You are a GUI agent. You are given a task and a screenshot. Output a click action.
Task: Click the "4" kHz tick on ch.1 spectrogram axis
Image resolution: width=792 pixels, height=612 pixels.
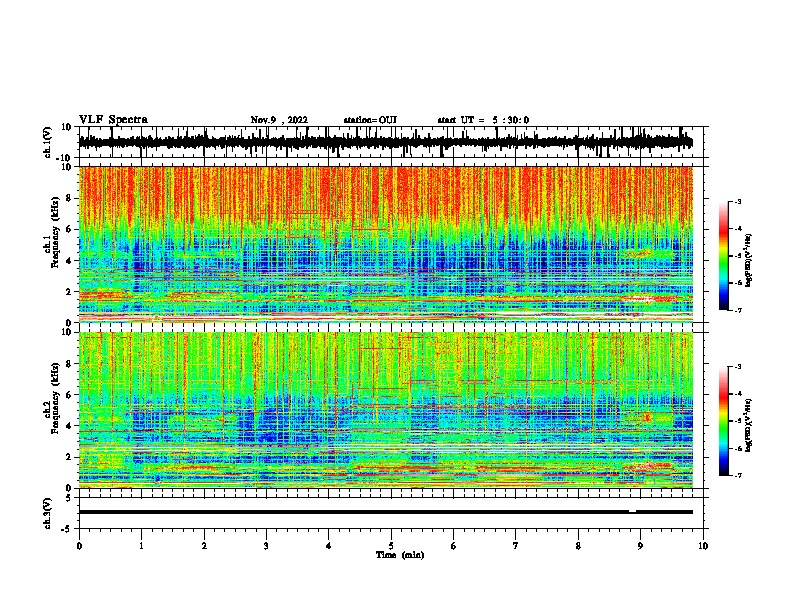[x=69, y=261]
